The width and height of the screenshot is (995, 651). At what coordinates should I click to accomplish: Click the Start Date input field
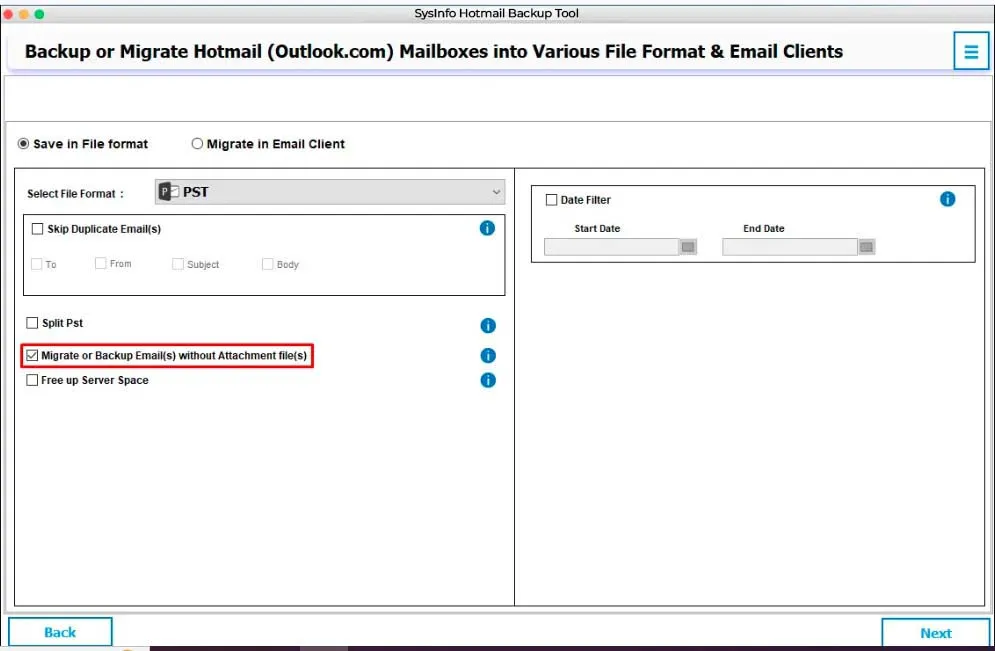pos(611,247)
